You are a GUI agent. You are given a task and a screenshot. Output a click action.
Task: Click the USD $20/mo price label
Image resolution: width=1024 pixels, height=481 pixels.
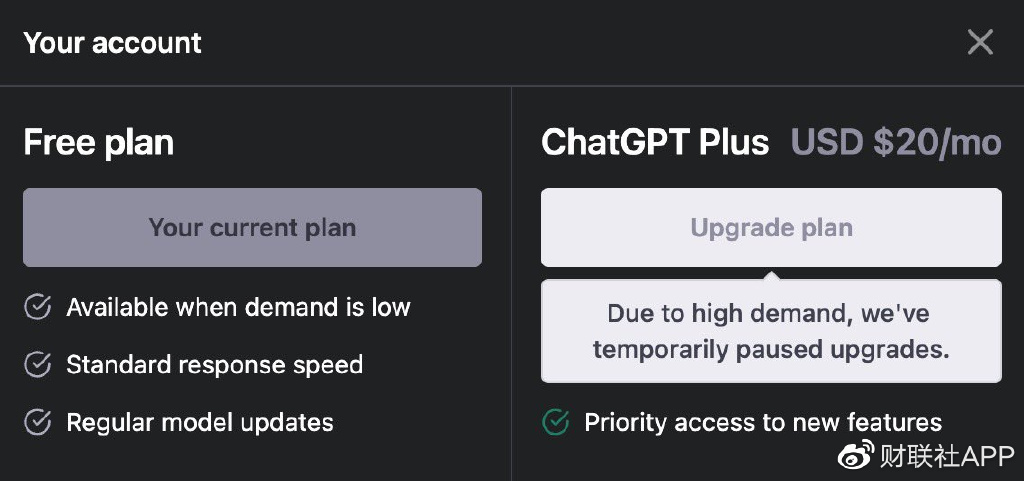coord(896,143)
